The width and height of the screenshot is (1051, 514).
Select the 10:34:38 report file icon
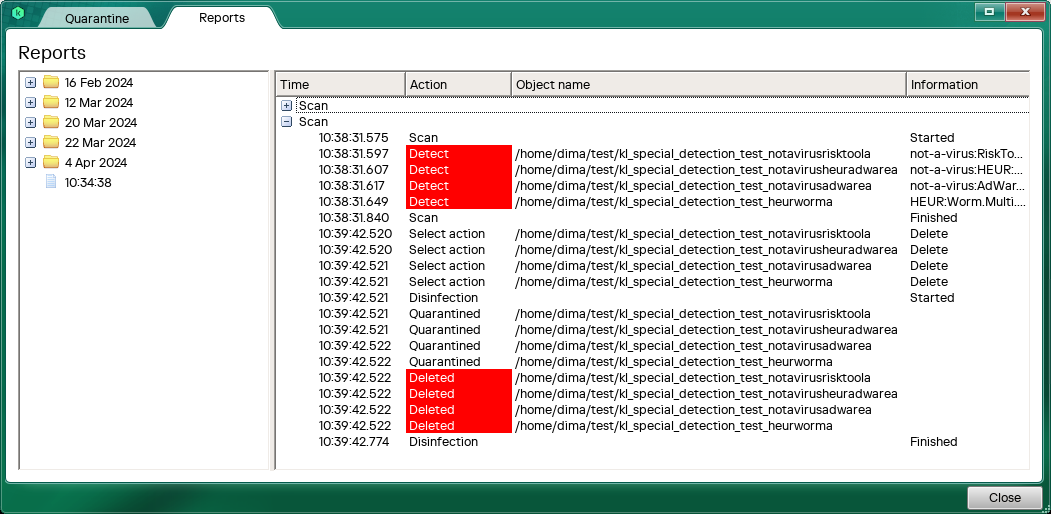click(51, 183)
